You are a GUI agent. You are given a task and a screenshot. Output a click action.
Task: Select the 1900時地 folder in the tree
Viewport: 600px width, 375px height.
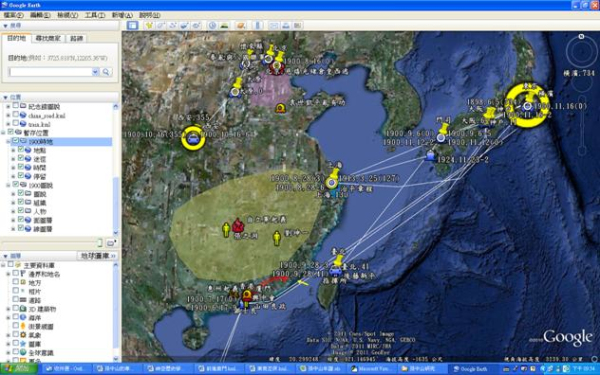(x=41, y=142)
